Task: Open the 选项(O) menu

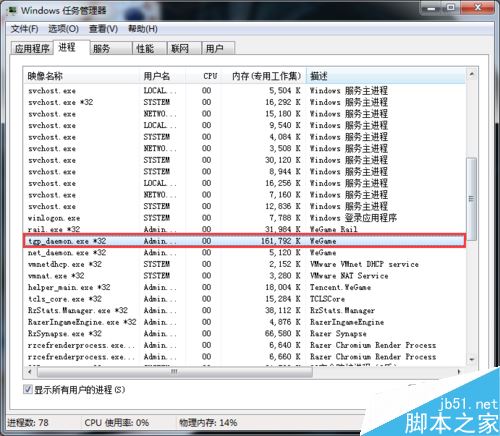Action: tap(63, 29)
